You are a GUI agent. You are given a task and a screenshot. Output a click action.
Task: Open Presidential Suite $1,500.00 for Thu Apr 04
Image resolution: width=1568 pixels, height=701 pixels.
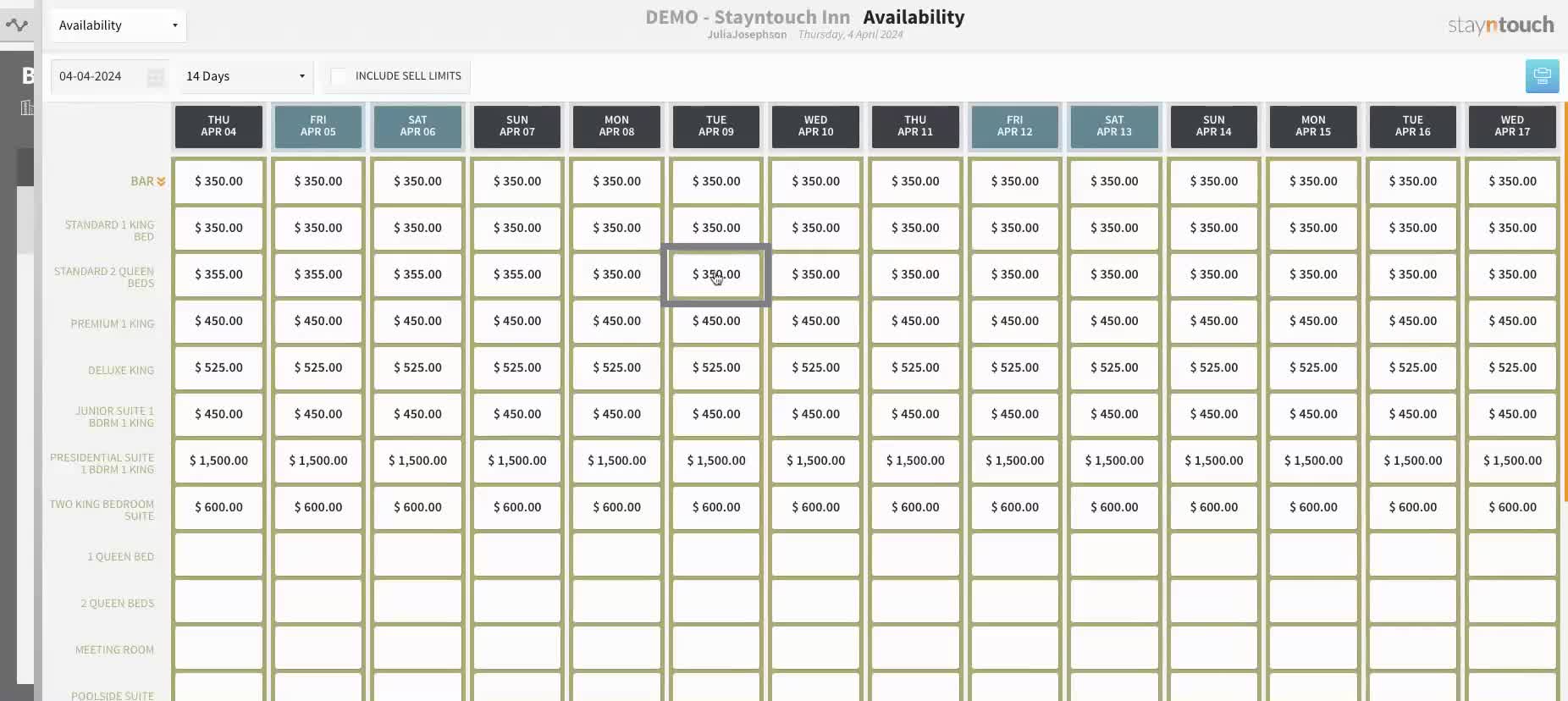pos(218,461)
